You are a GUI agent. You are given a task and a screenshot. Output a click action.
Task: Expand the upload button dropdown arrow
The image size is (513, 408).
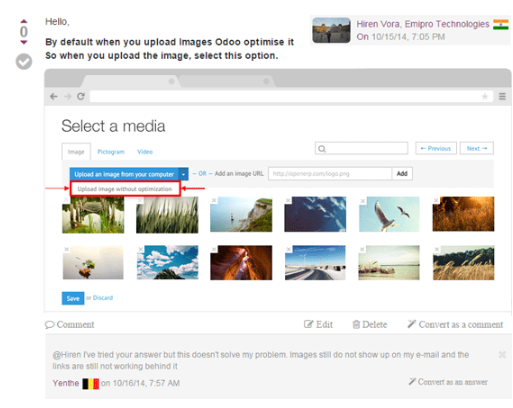pyautogui.click(x=183, y=174)
